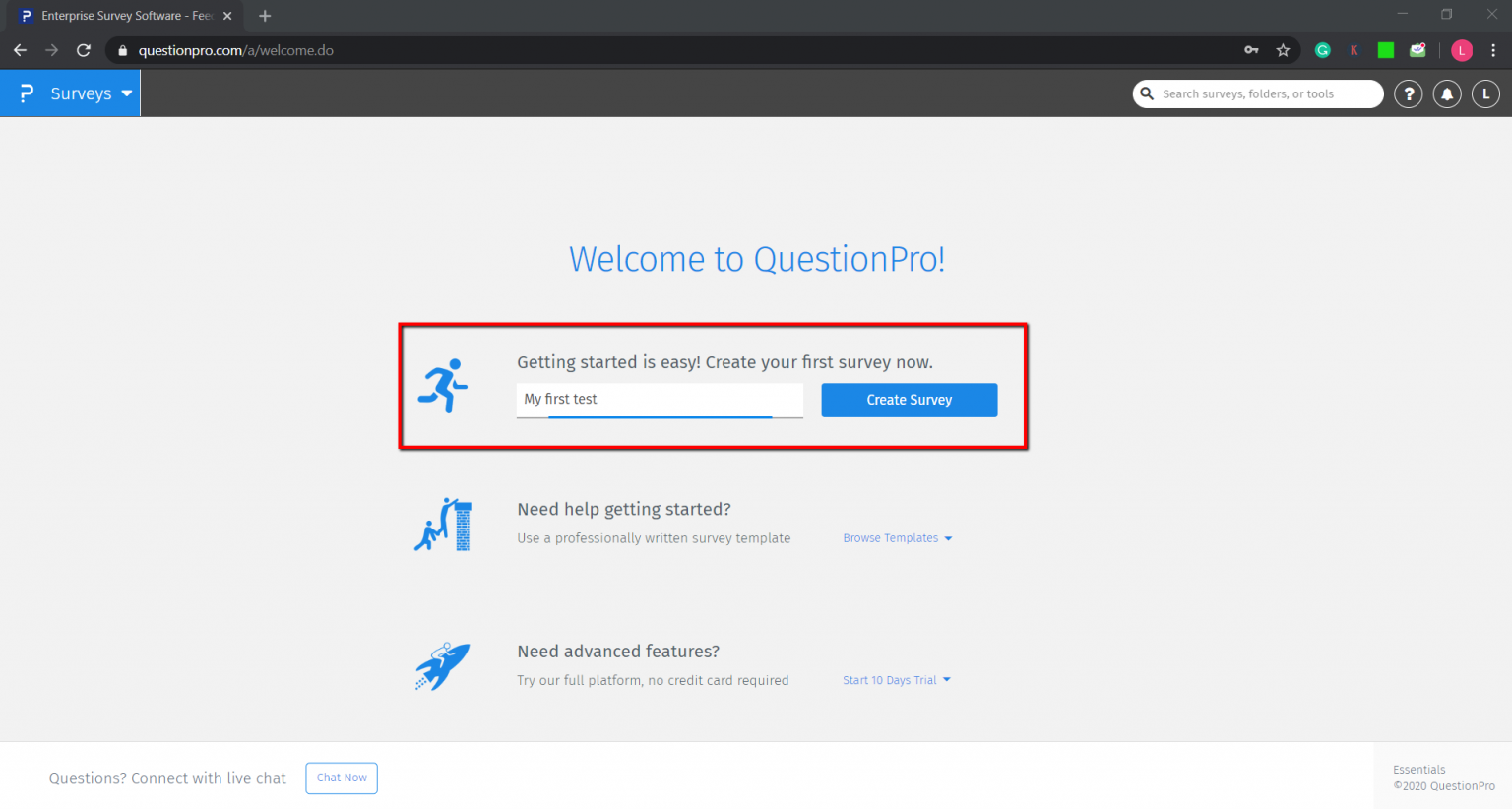Viewport: 1512px width, 809px height.
Task: Click the account avatar labeled L
Action: tap(1485, 93)
